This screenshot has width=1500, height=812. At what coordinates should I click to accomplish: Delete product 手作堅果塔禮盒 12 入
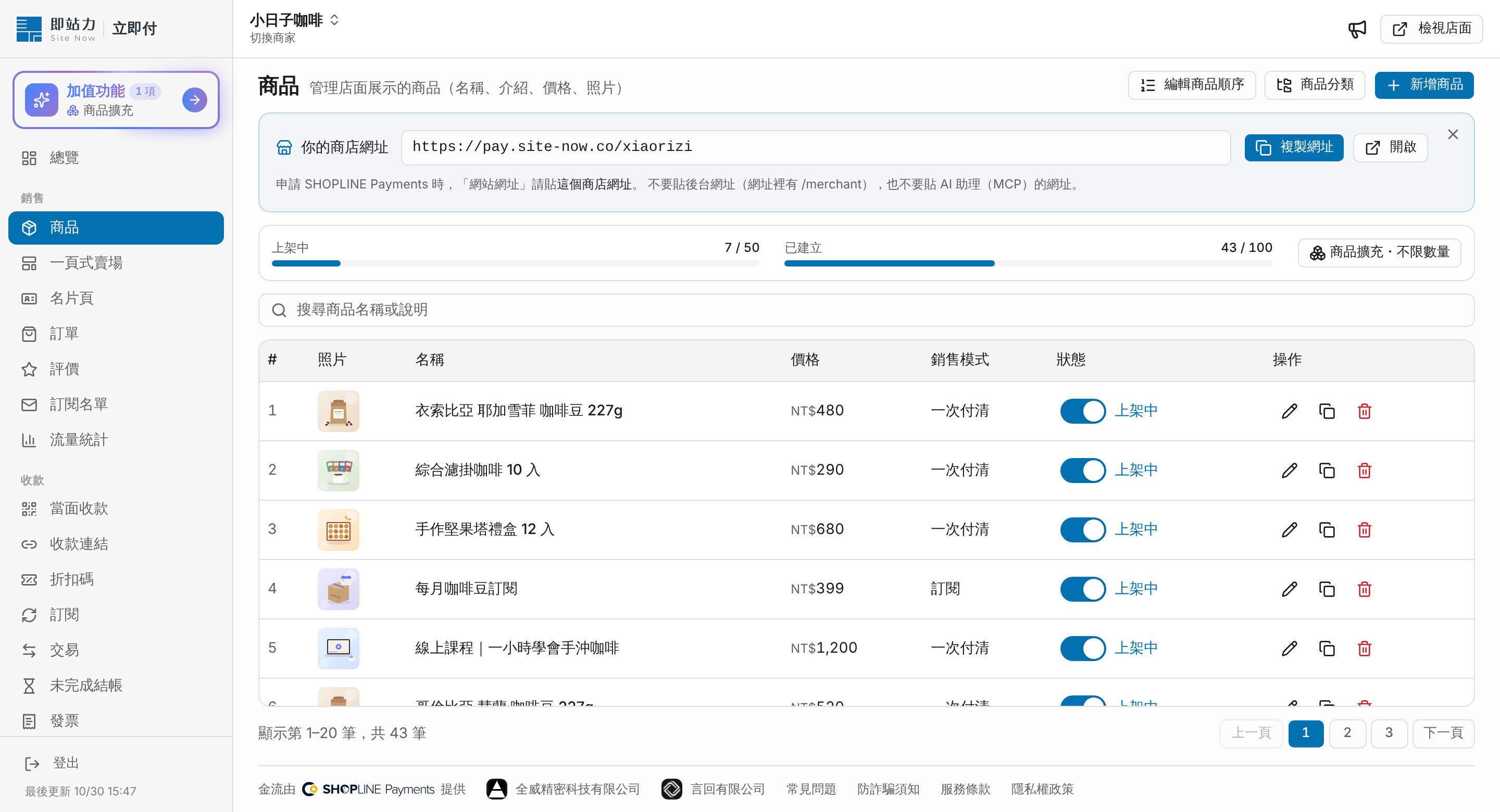[x=1365, y=530]
